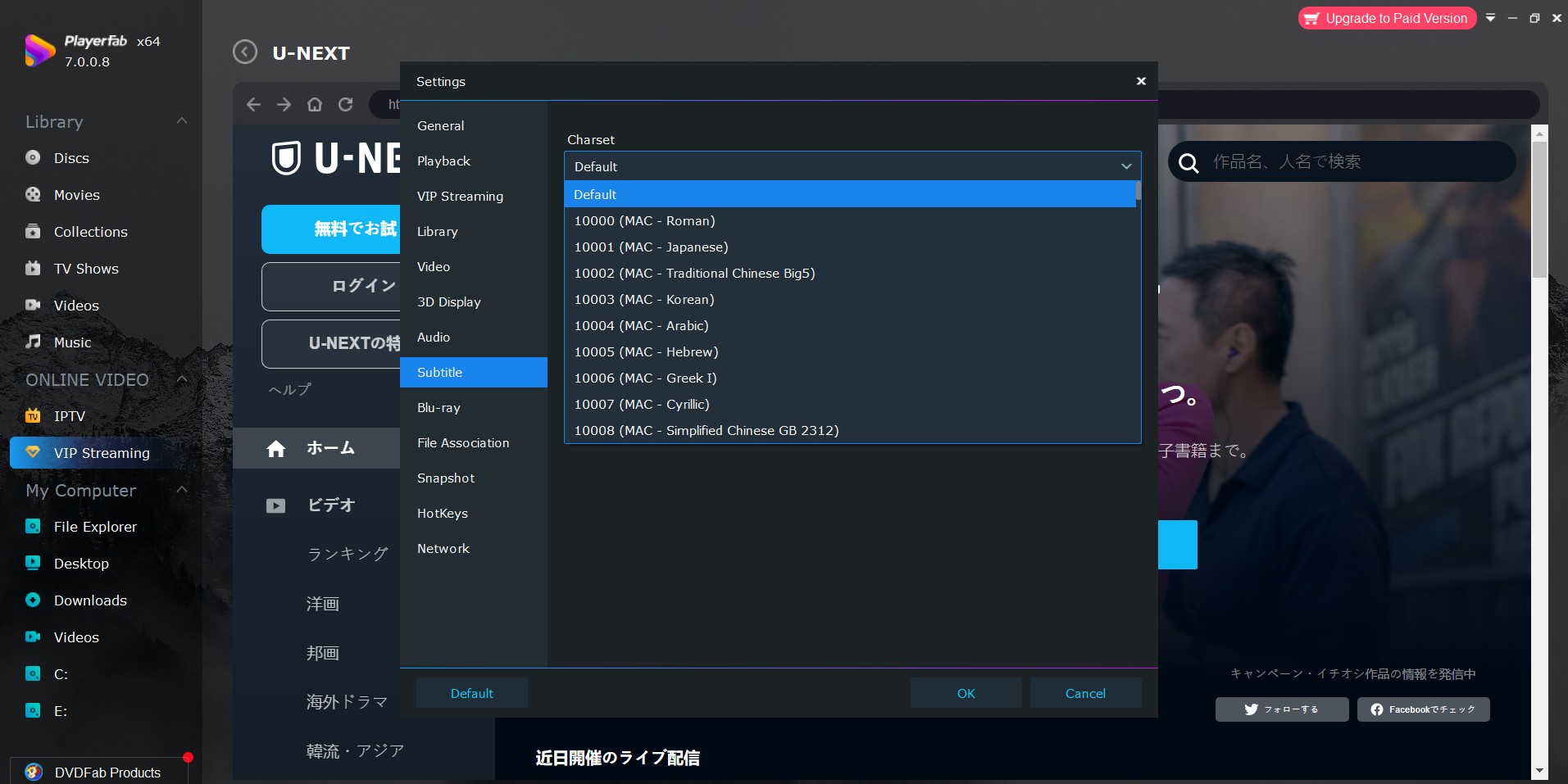1568x784 pixels.
Task: Click the Videos camera icon under Library
Action: tap(33, 305)
